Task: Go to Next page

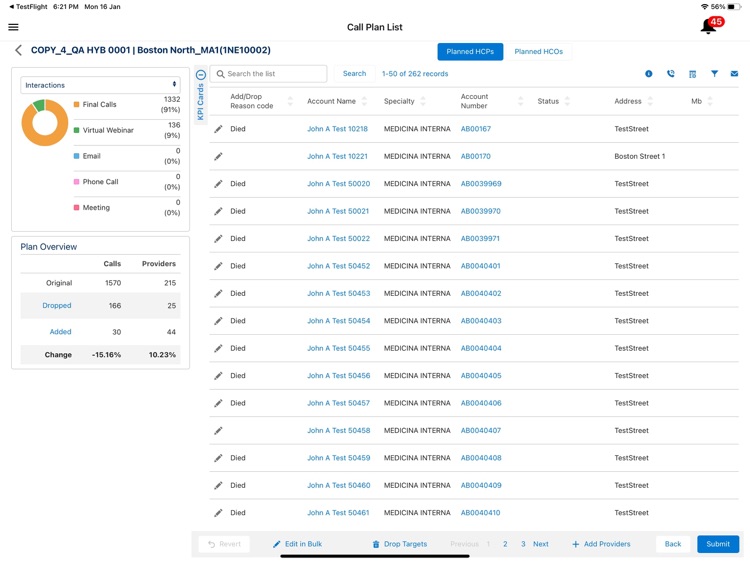Action: coord(540,544)
